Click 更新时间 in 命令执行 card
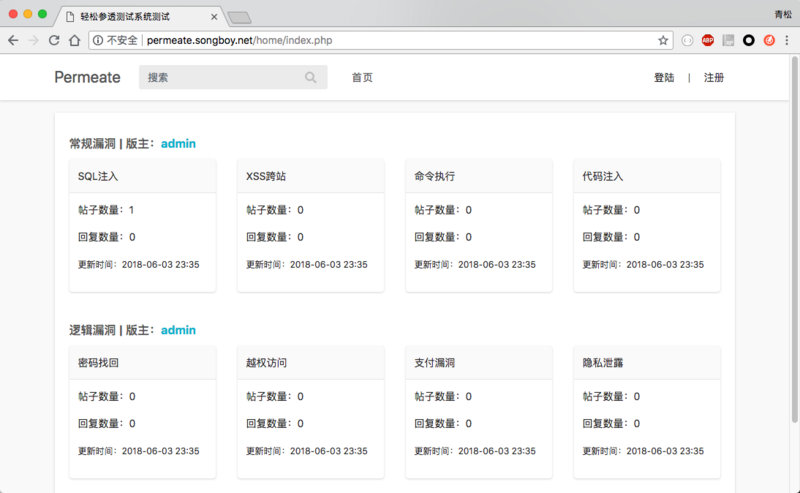Image resolution: width=800 pixels, height=493 pixels. click(475, 265)
